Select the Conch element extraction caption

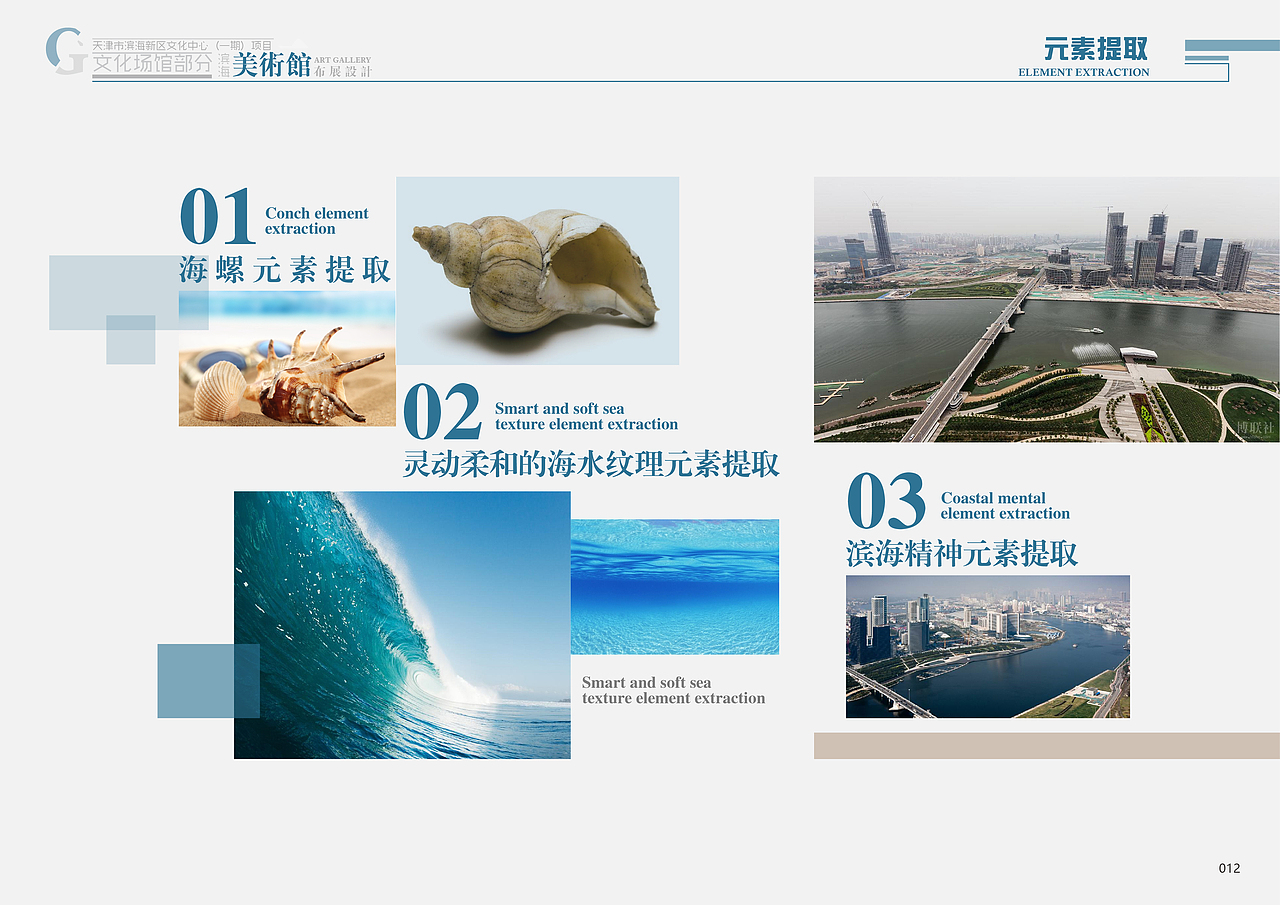tap(316, 221)
